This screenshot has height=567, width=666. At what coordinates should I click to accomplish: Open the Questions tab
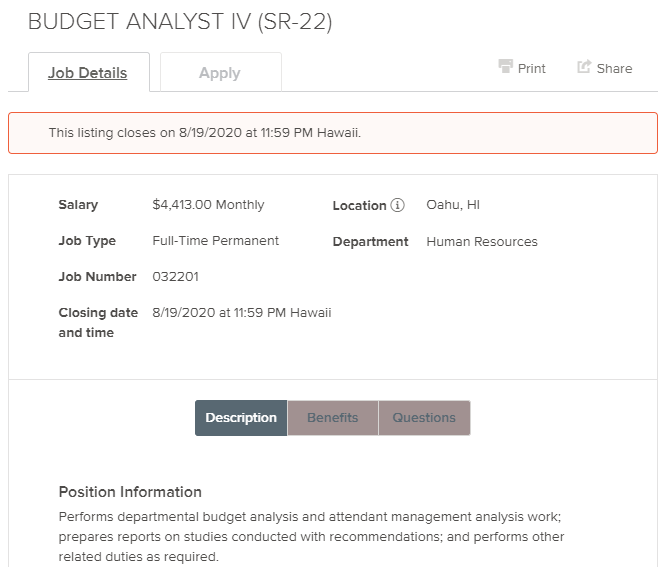424,418
